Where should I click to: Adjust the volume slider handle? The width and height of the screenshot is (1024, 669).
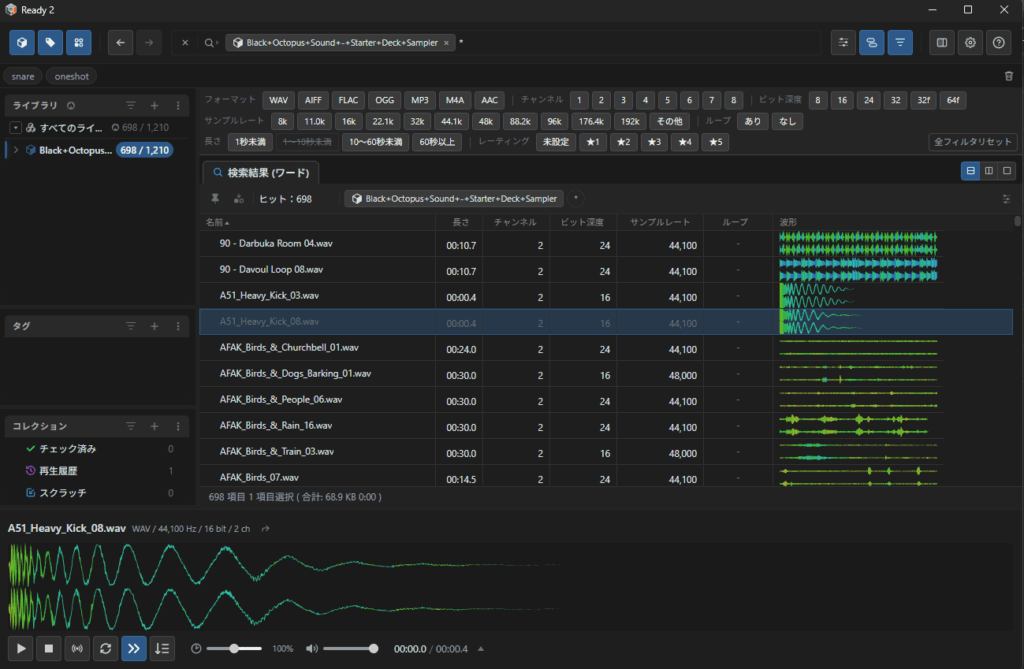pos(374,649)
